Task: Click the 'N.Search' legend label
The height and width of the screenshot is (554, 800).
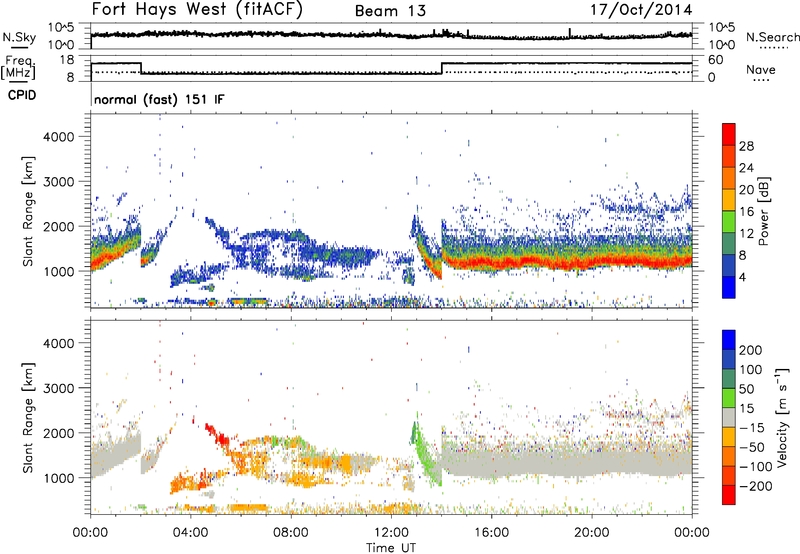Action: click(772, 37)
